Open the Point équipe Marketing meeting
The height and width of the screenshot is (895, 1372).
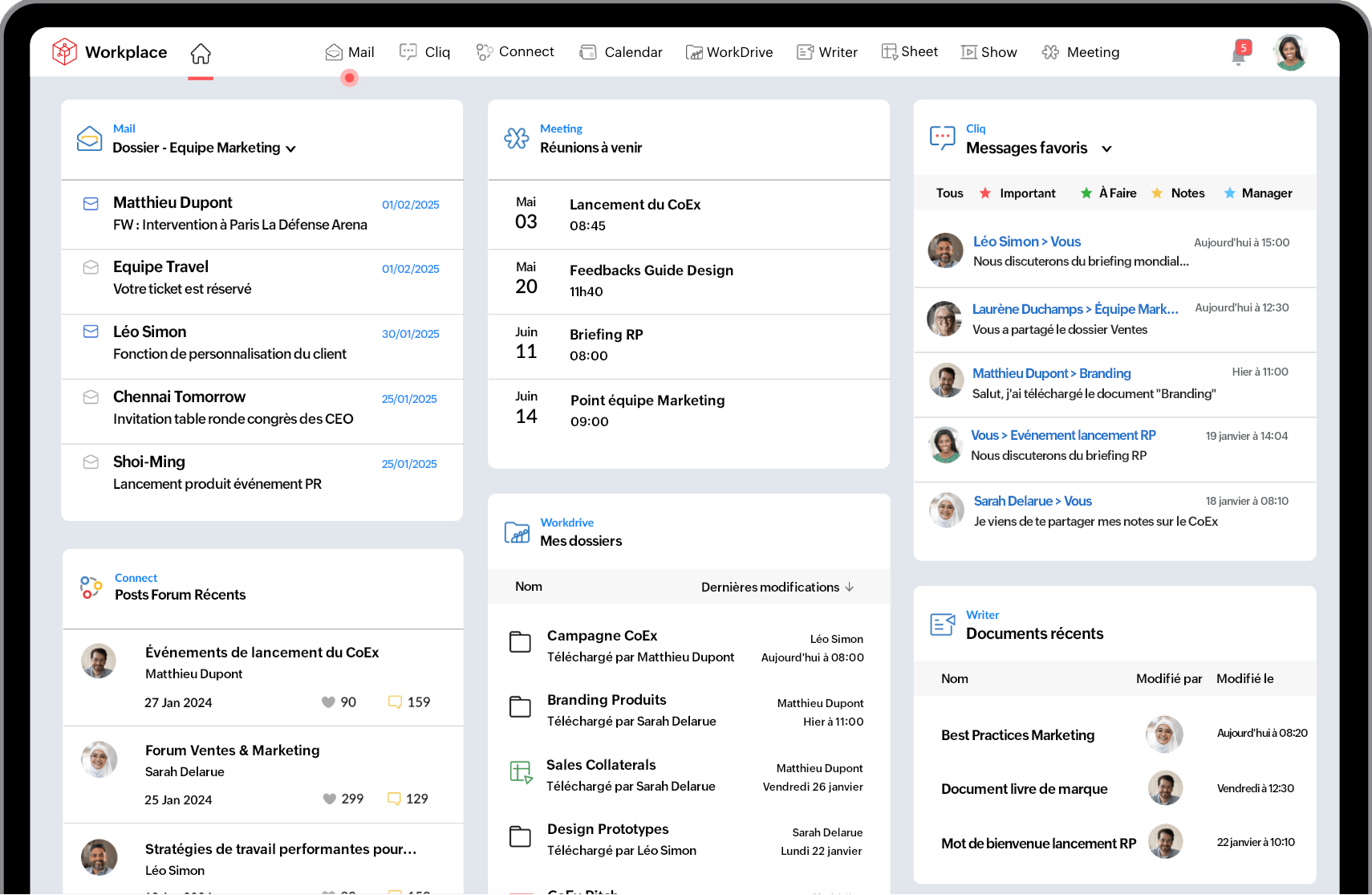coord(688,411)
